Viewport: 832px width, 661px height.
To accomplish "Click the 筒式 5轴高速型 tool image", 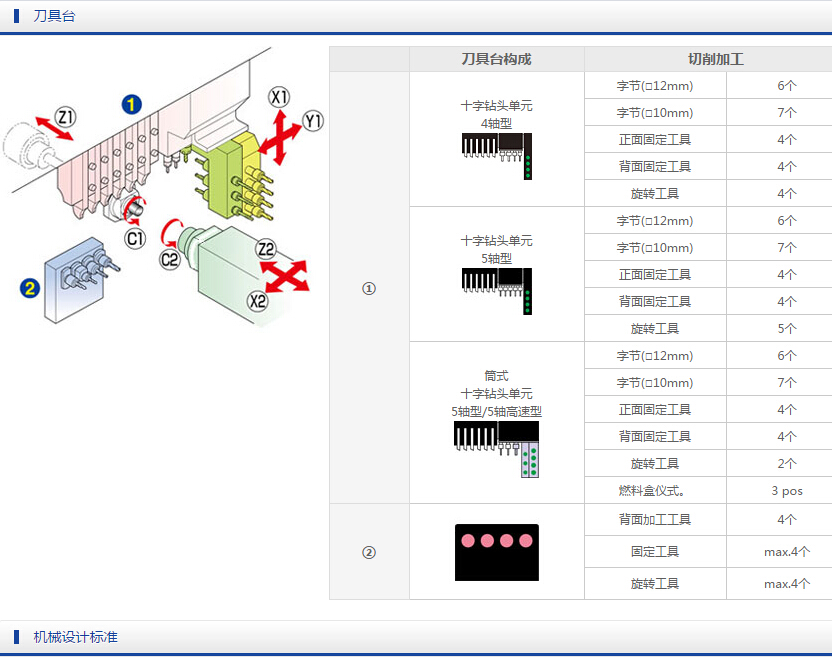I will tap(497, 447).
